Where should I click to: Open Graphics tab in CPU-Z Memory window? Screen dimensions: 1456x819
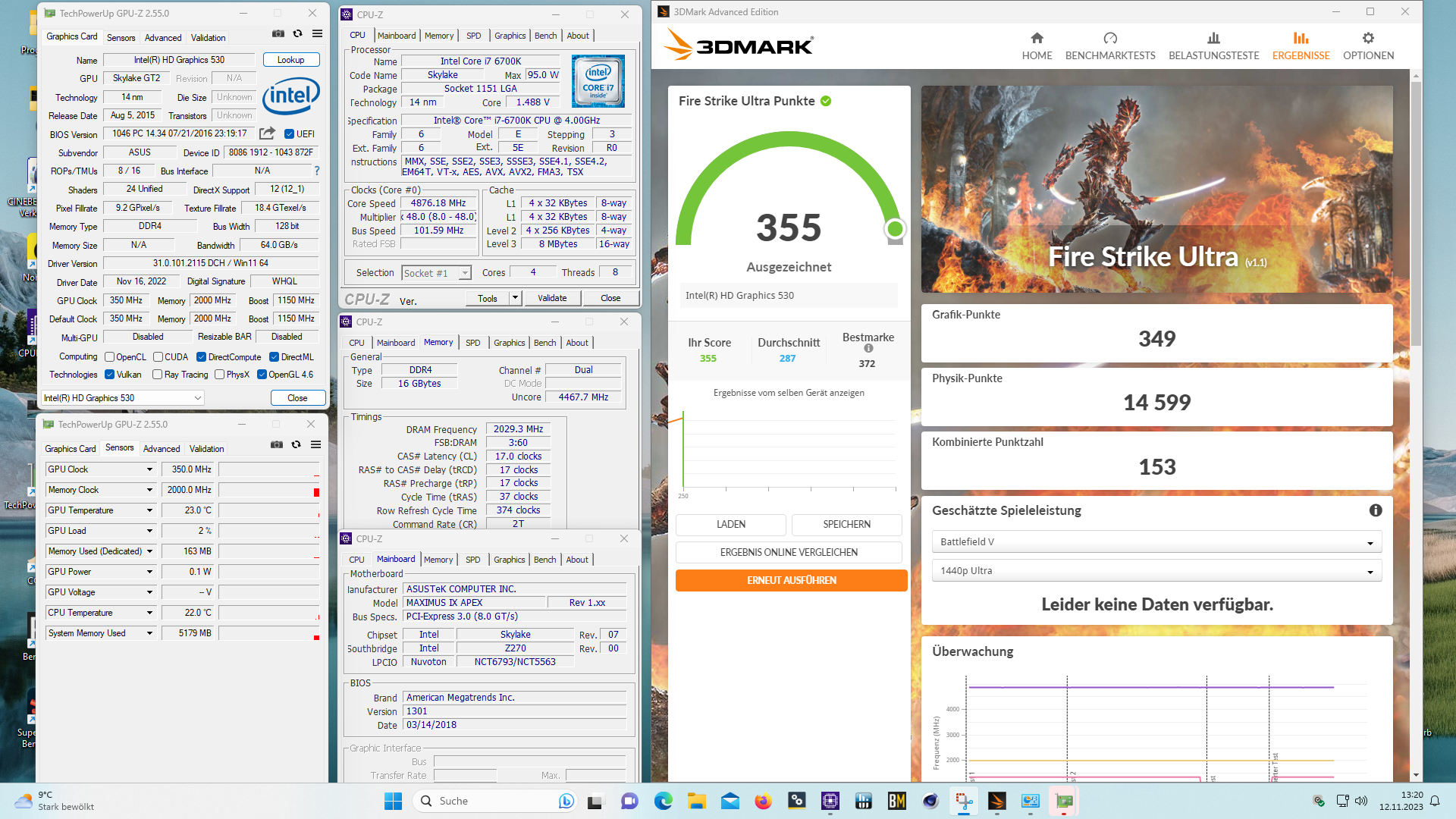pyautogui.click(x=509, y=343)
